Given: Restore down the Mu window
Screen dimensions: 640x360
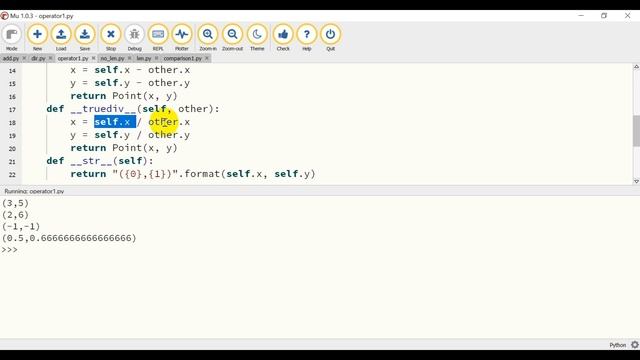Looking at the screenshot, I should tap(604, 16).
